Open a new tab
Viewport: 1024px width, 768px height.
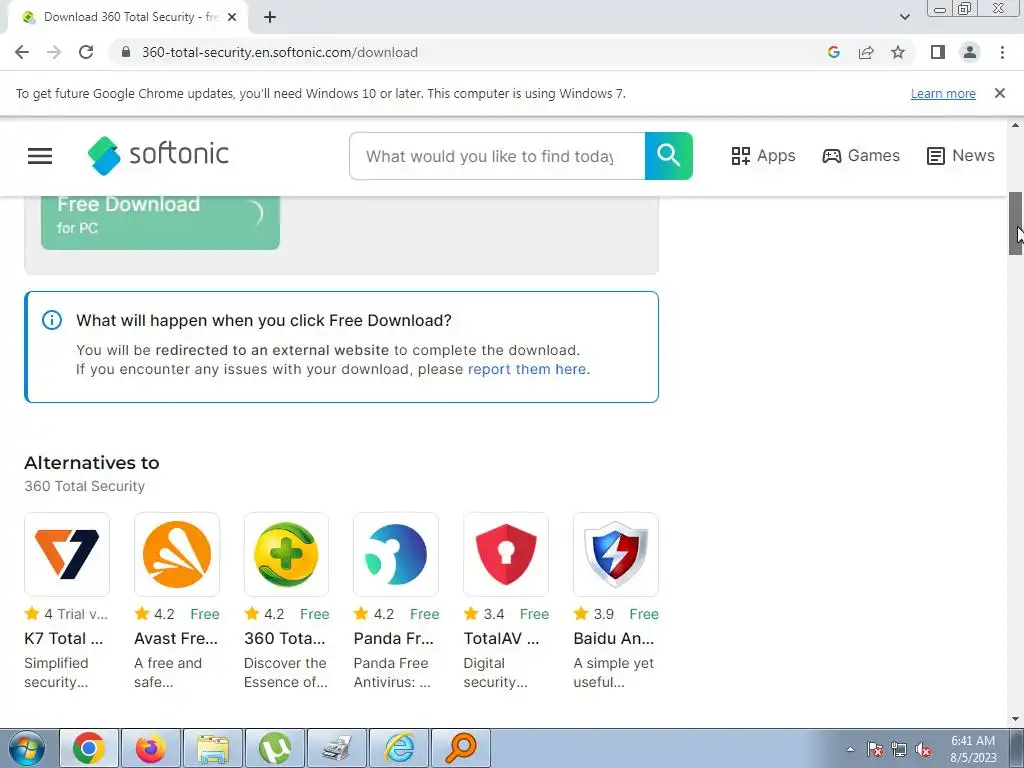[270, 17]
